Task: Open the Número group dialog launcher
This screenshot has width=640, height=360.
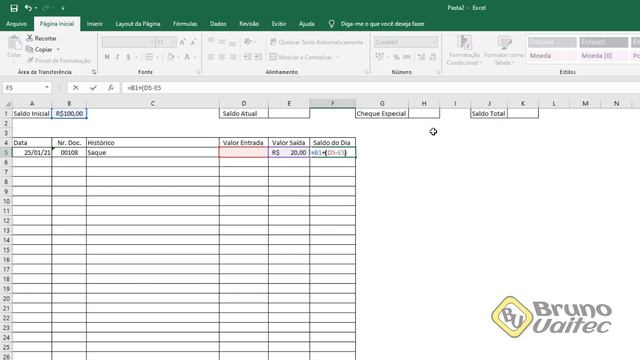Action: pos(438,72)
